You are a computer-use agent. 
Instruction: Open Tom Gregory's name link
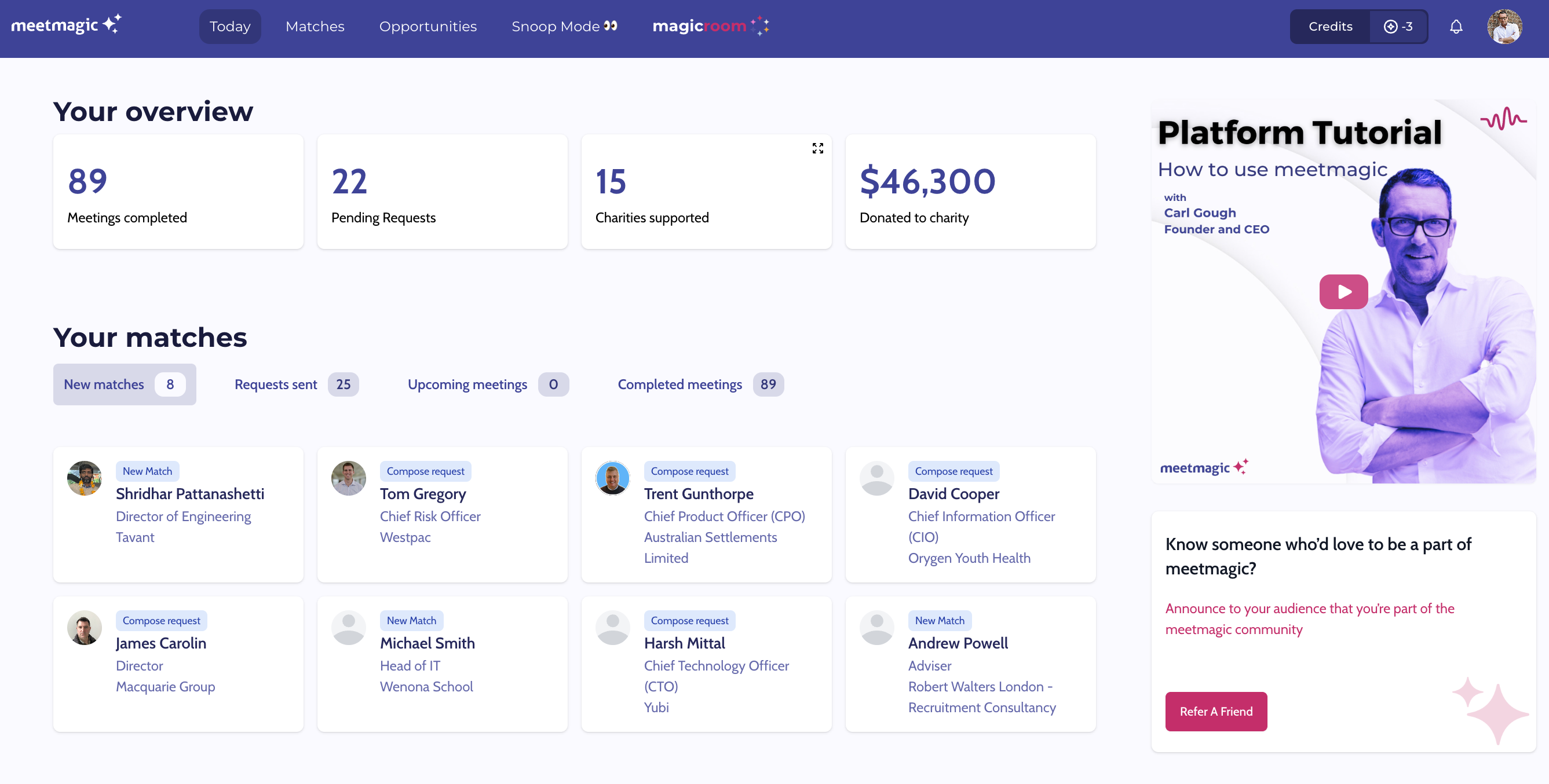423,493
